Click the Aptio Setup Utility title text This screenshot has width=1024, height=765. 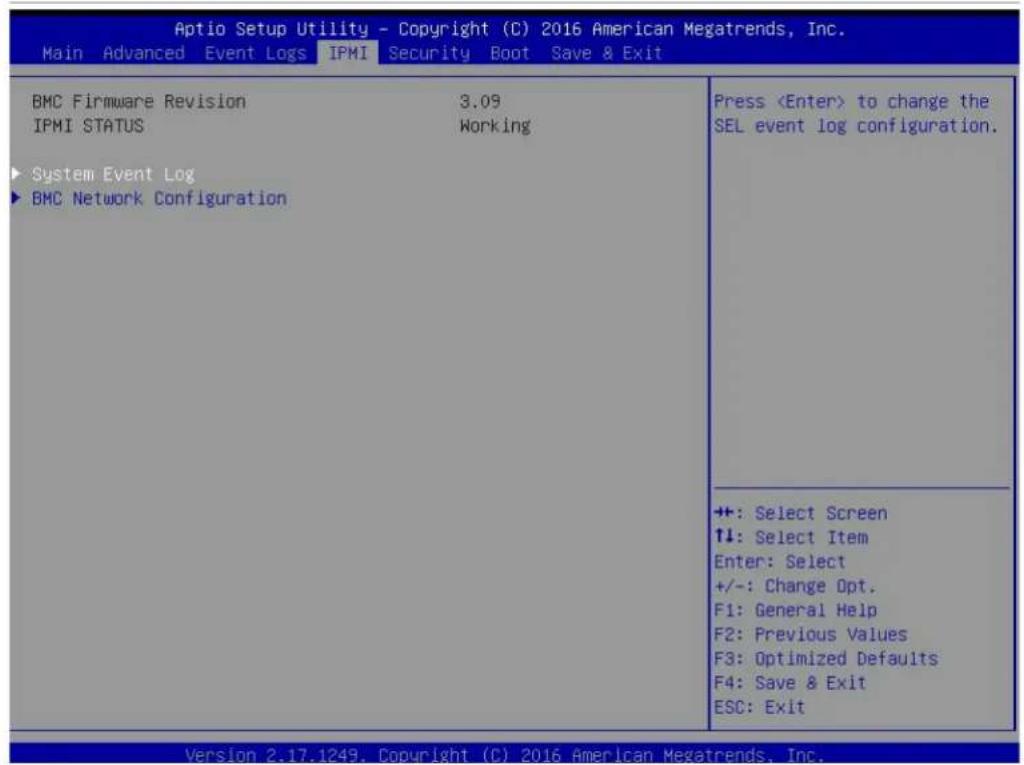[x=509, y=29]
